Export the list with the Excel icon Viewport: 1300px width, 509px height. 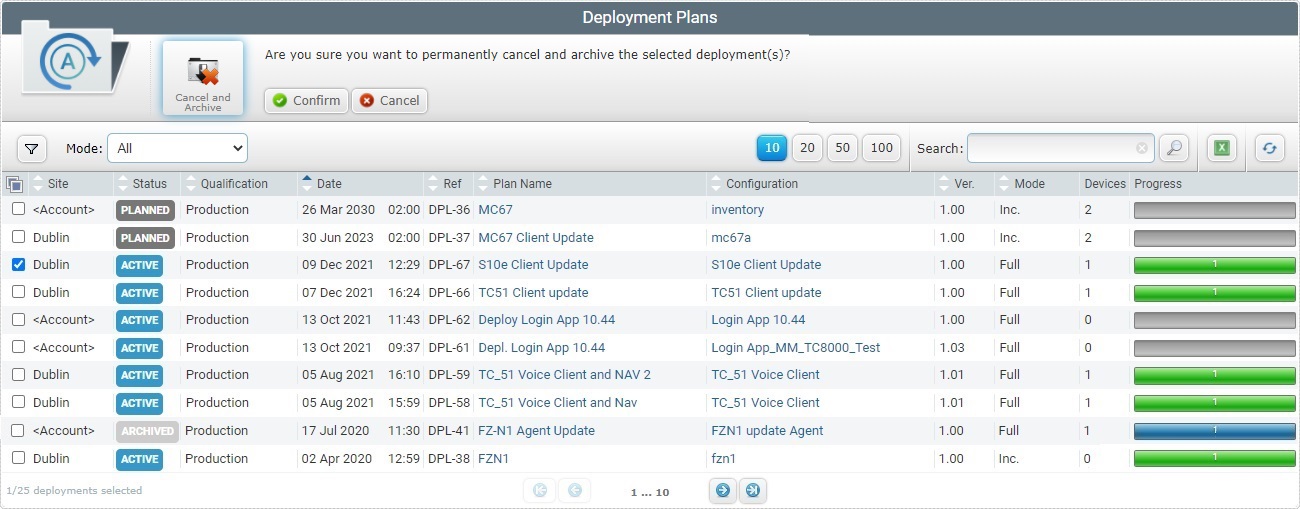(x=1221, y=148)
